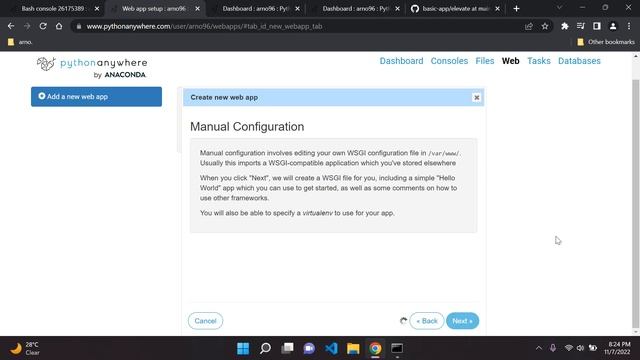Toggle the browser side panel icon

597,26
